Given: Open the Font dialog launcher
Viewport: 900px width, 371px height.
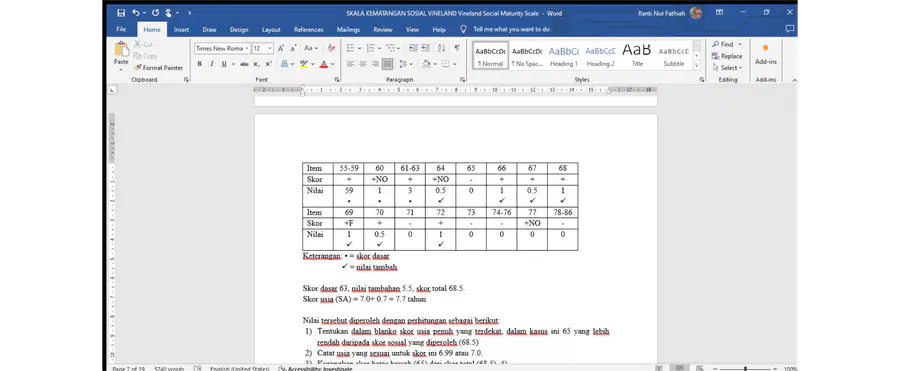Looking at the screenshot, I should (x=337, y=80).
